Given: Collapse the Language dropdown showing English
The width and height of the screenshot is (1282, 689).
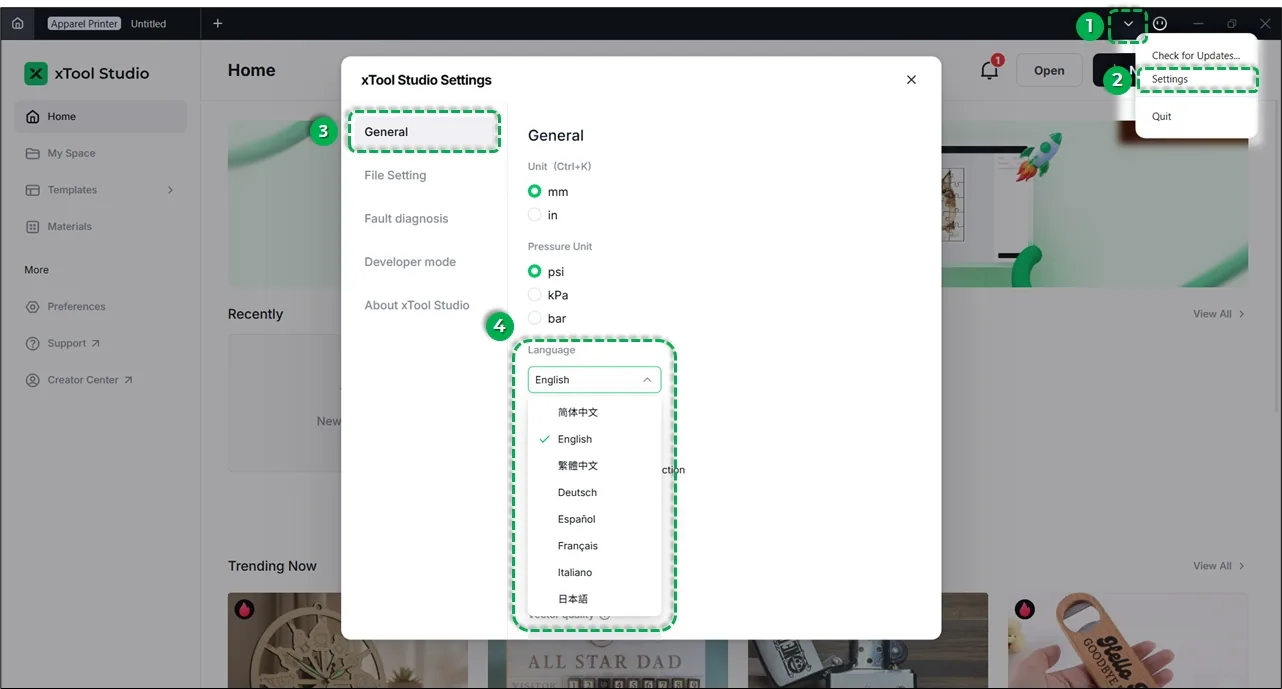Looking at the screenshot, I should pos(594,380).
